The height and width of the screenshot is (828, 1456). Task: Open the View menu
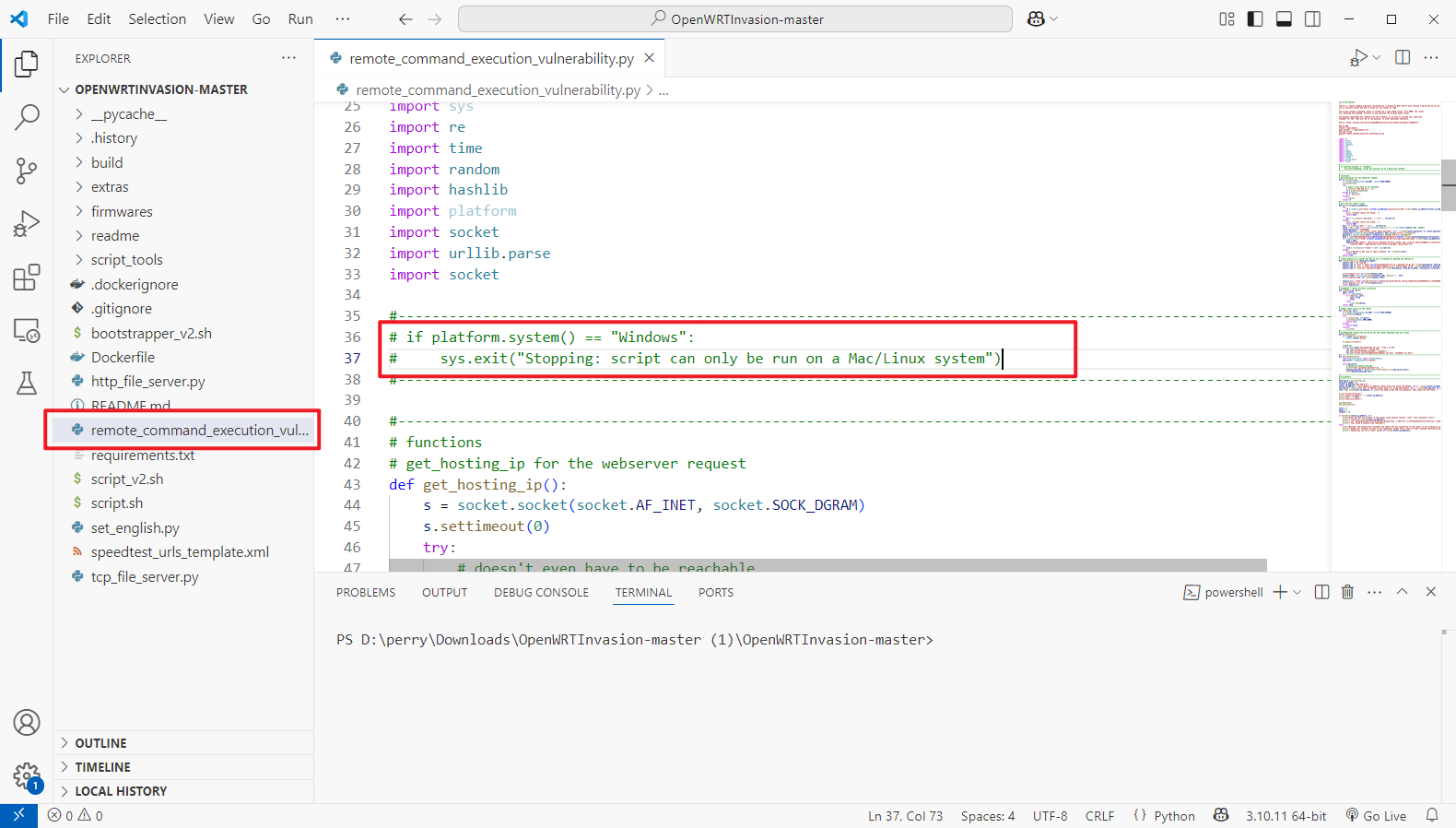point(218,18)
